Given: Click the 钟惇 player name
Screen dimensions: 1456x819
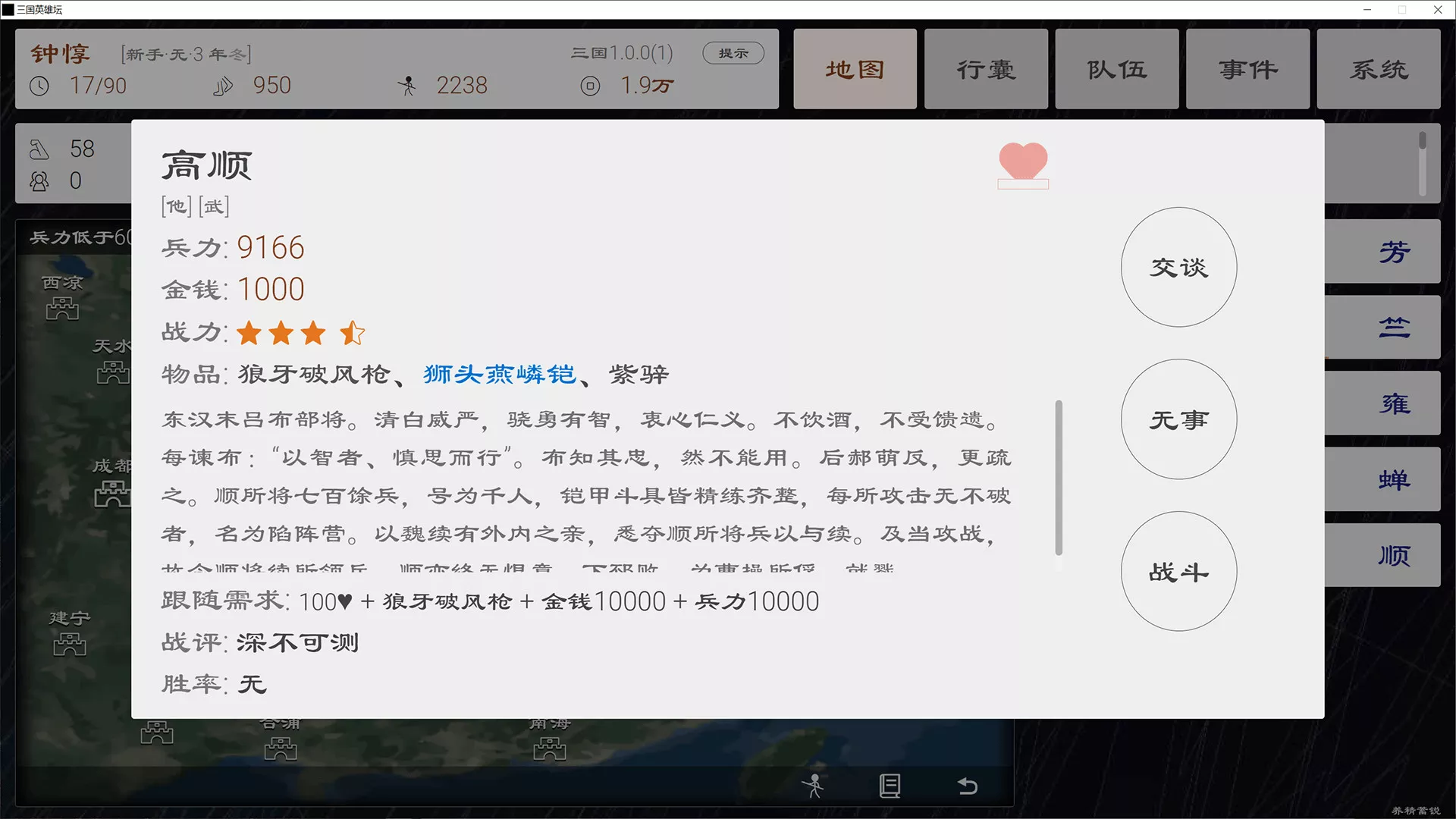Looking at the screenshot, I should point(61,54).
